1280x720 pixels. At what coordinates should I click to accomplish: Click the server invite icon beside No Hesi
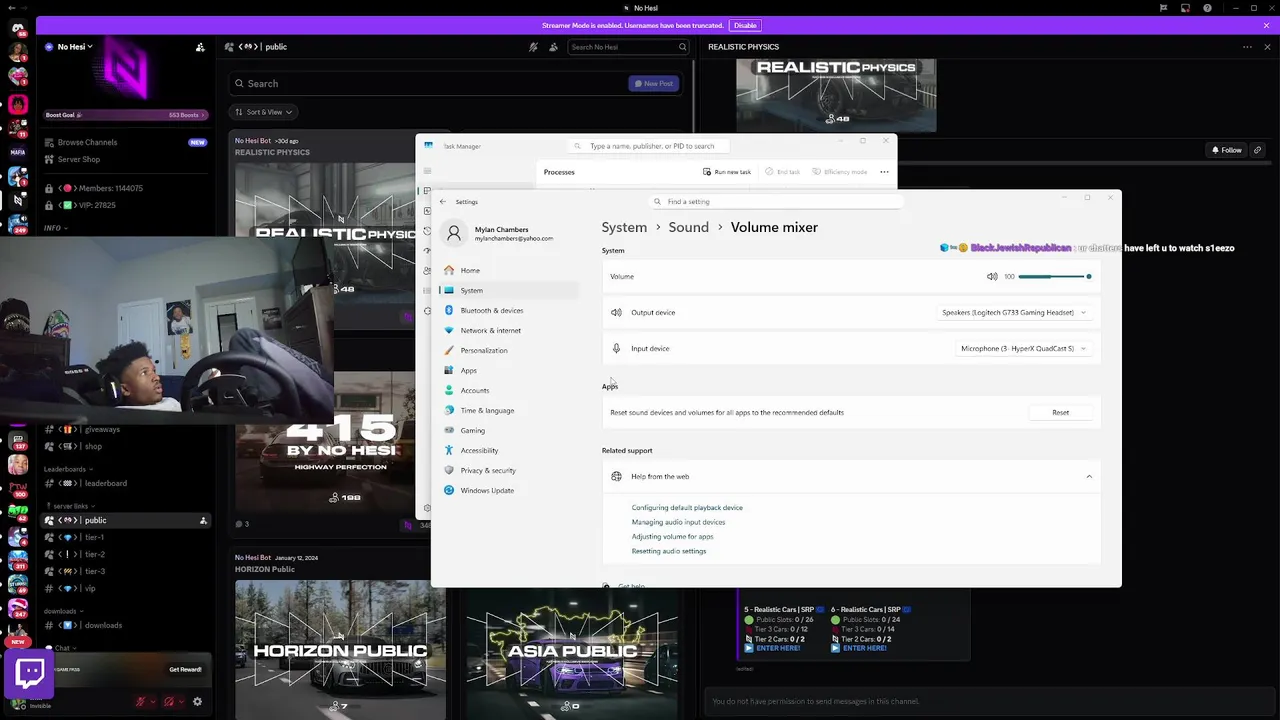coord(200,47)
